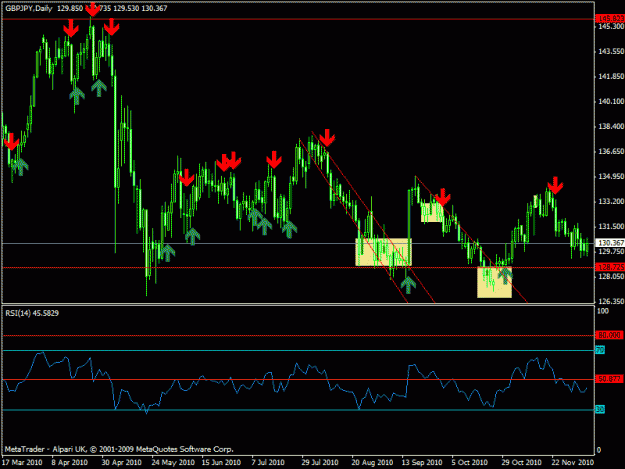Select the 130.367 current price tag
Image resolution: width=625 pixels, height=469 pixels.
click(610, 243)
